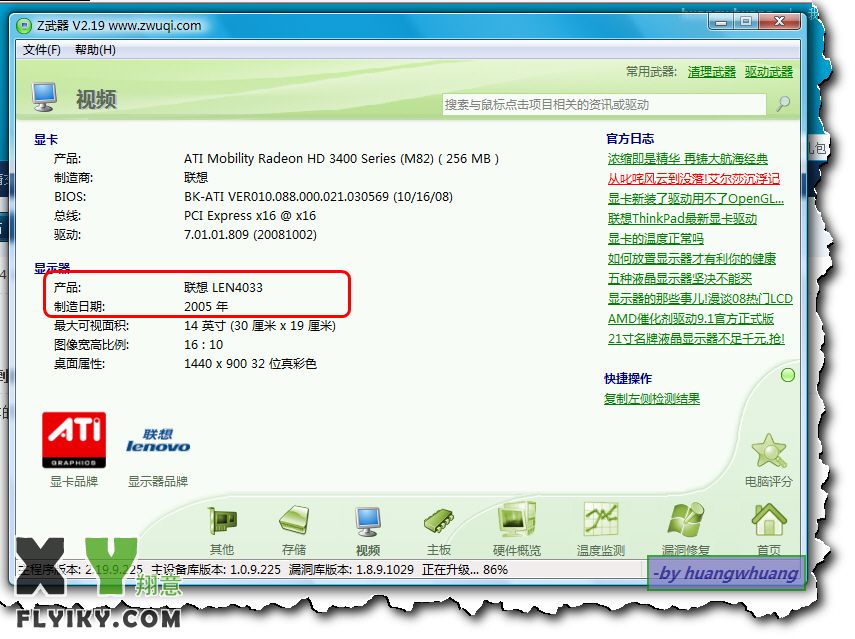Open the 浓缩即是精华 再铸大航海经典 article
Image resolution: width=855 pixels, height=639 pixels.
pyautogui.click(x=688, y=159)
